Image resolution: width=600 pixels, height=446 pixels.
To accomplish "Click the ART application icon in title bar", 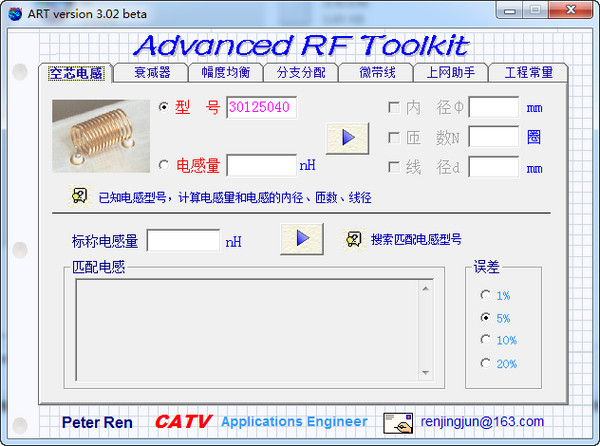I will point(15,12).
